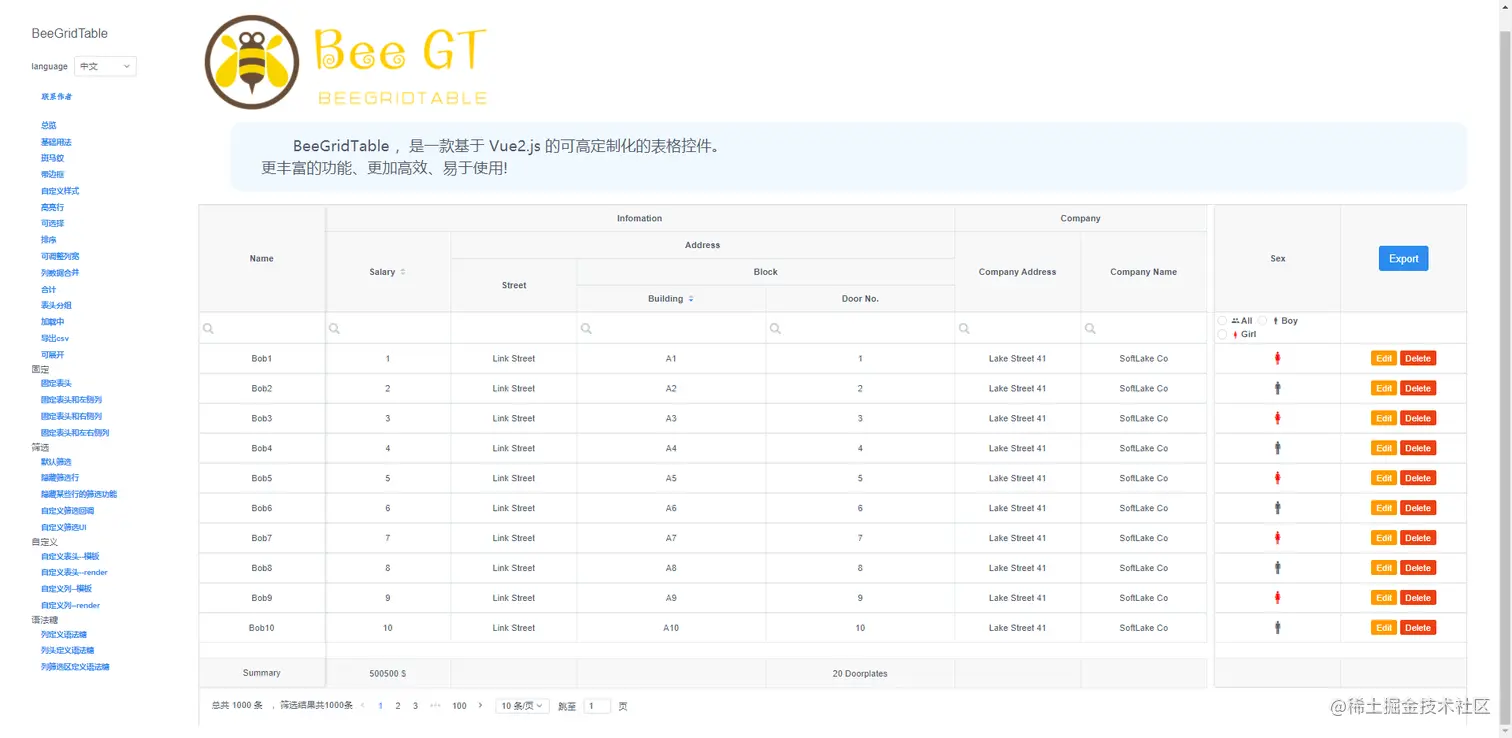Click Edit in Bob1's row
1512x738 pixels.
click(x=1384, y=358)
